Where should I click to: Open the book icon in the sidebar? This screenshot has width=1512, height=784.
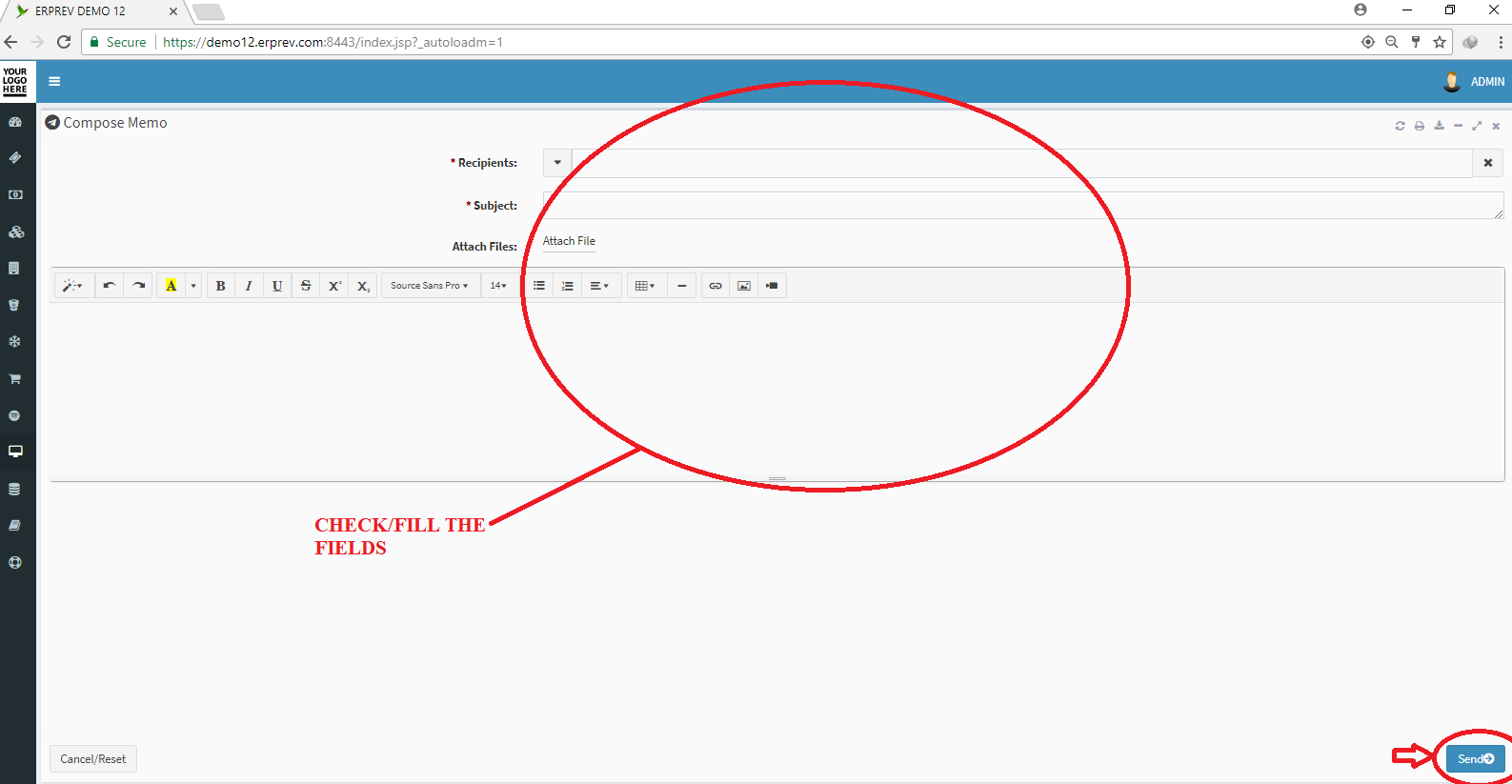(14, 525)
